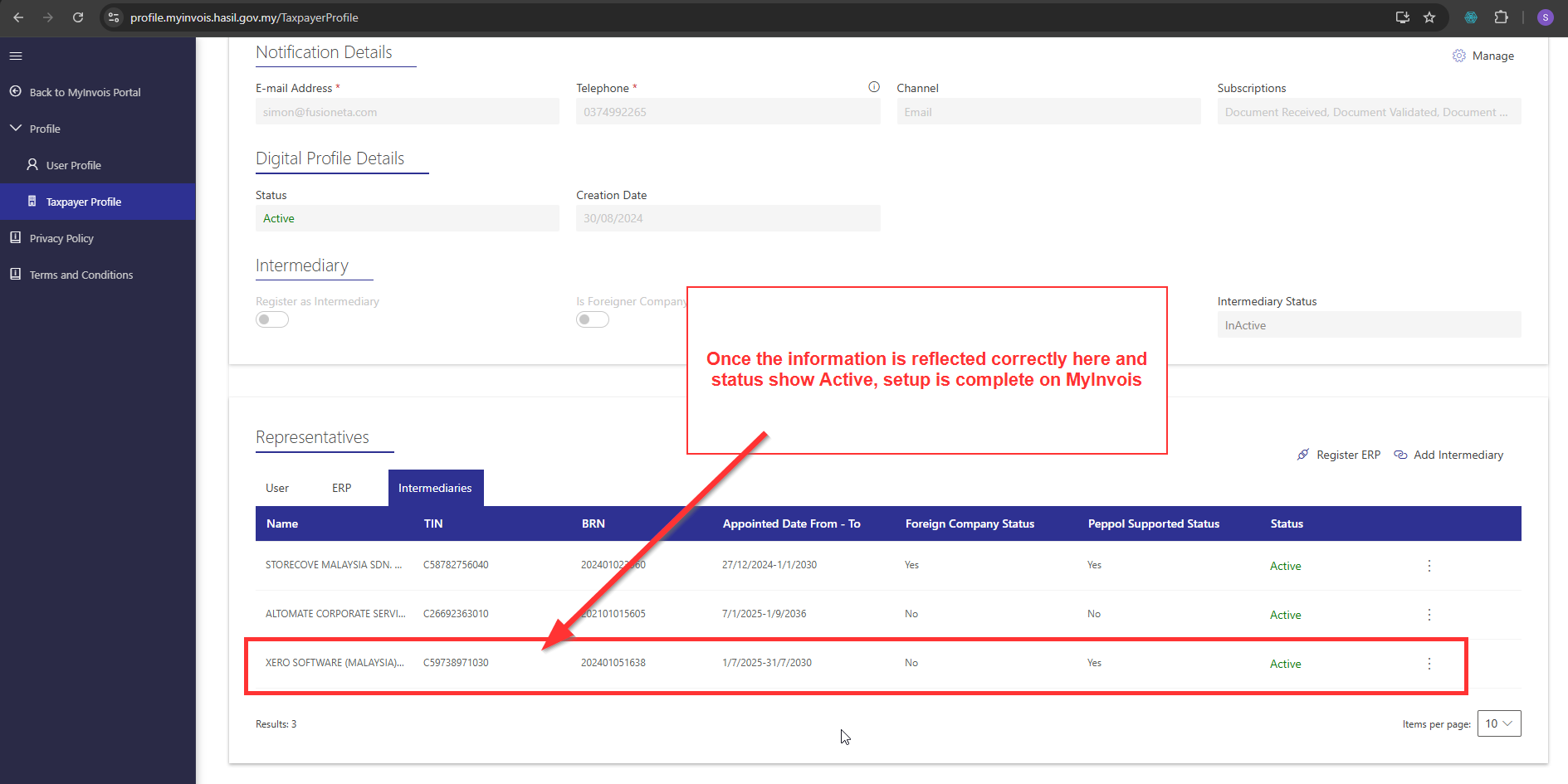Click the Telephone info icon
This screenshot has width=1568, height=784.
pos(873,87)
